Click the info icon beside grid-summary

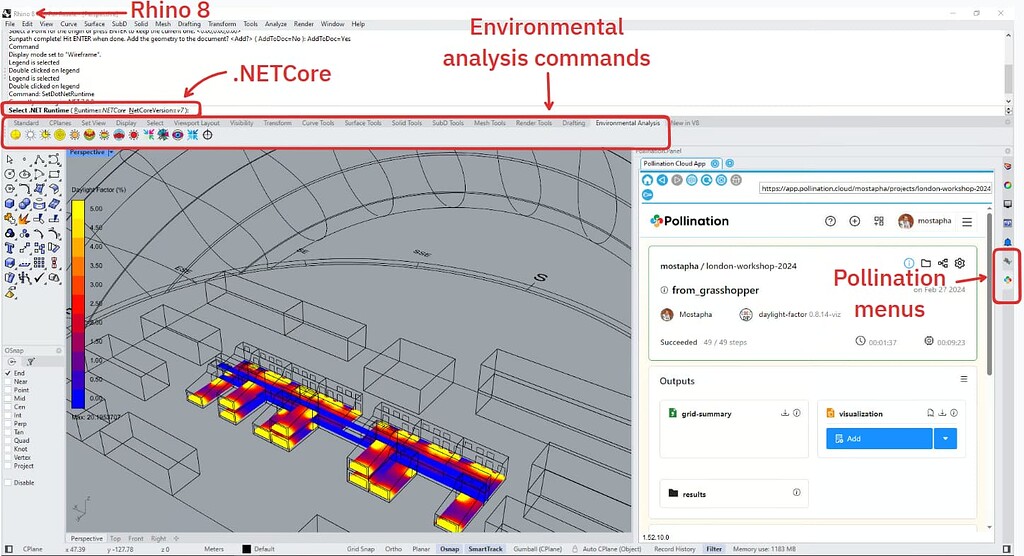(797, 413)
